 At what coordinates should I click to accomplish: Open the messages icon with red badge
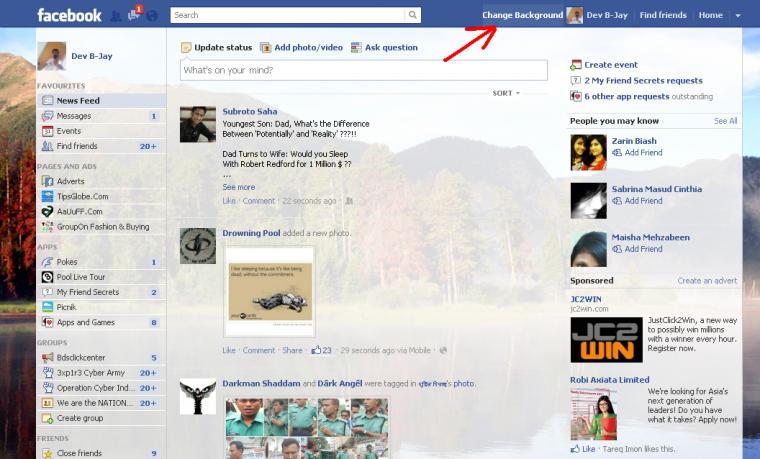click(x=134, y=15)
